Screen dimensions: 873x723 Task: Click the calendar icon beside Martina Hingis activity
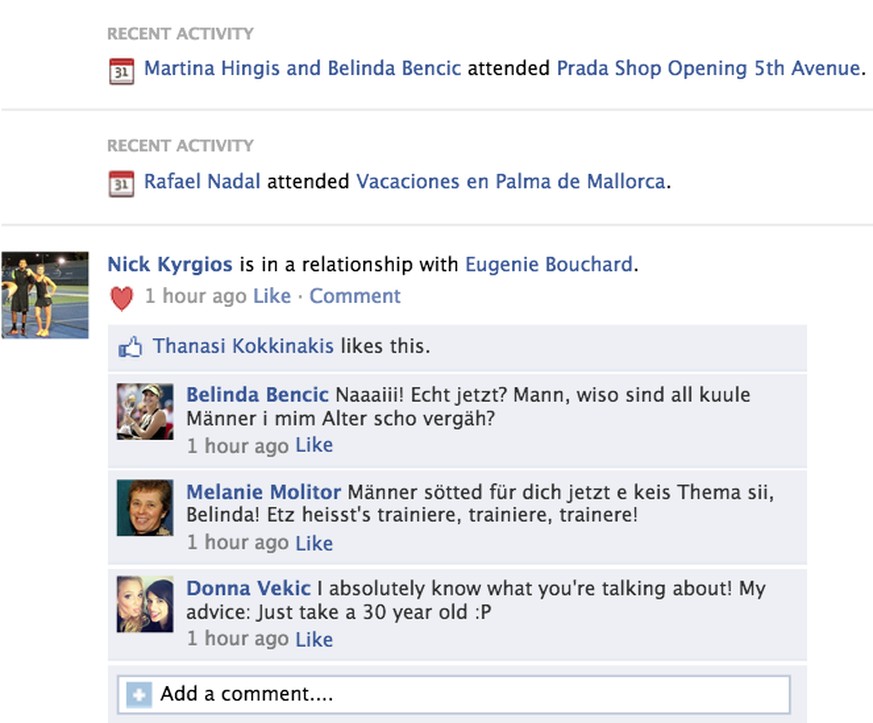[x=121, y=71]
